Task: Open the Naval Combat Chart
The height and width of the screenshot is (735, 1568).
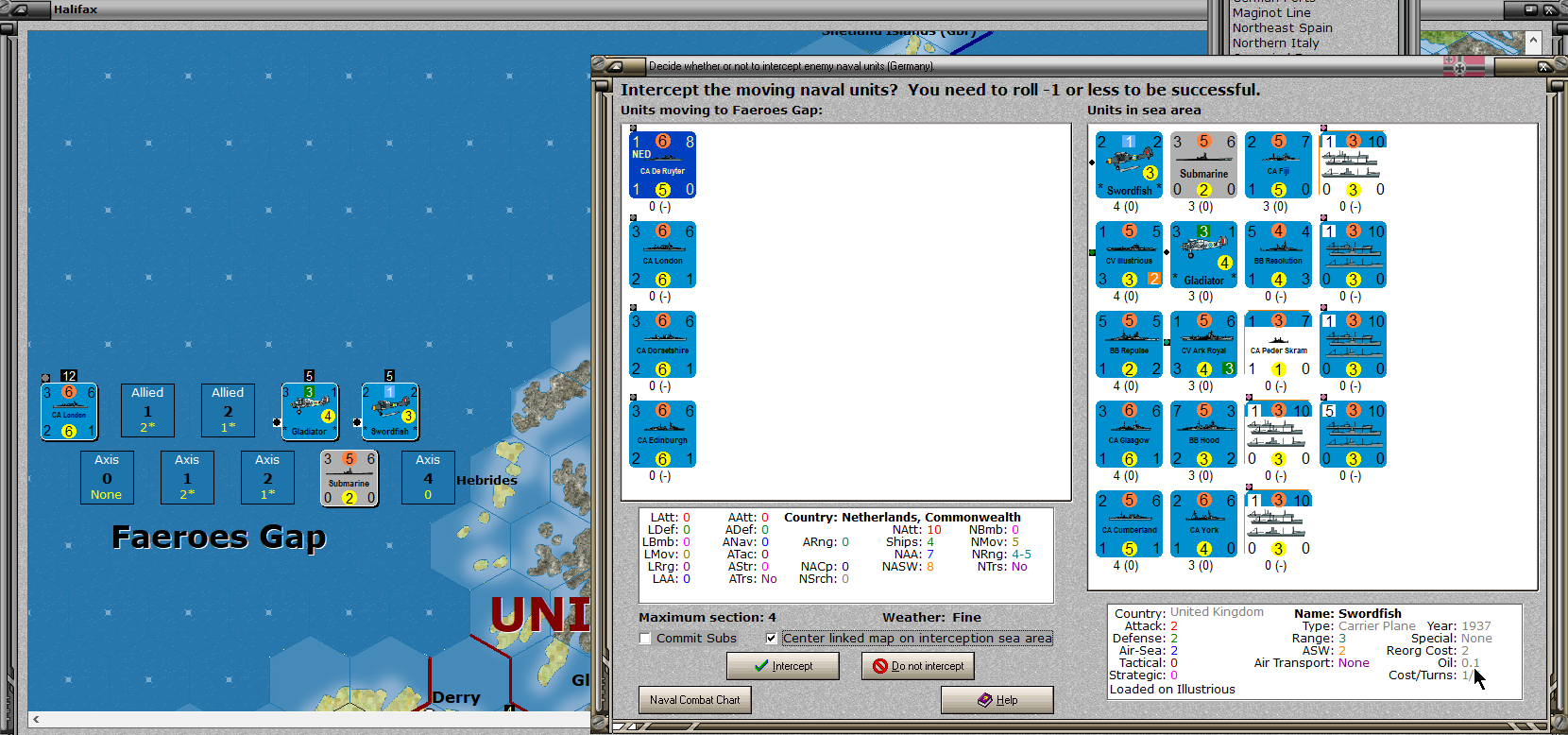Action: 695,700
